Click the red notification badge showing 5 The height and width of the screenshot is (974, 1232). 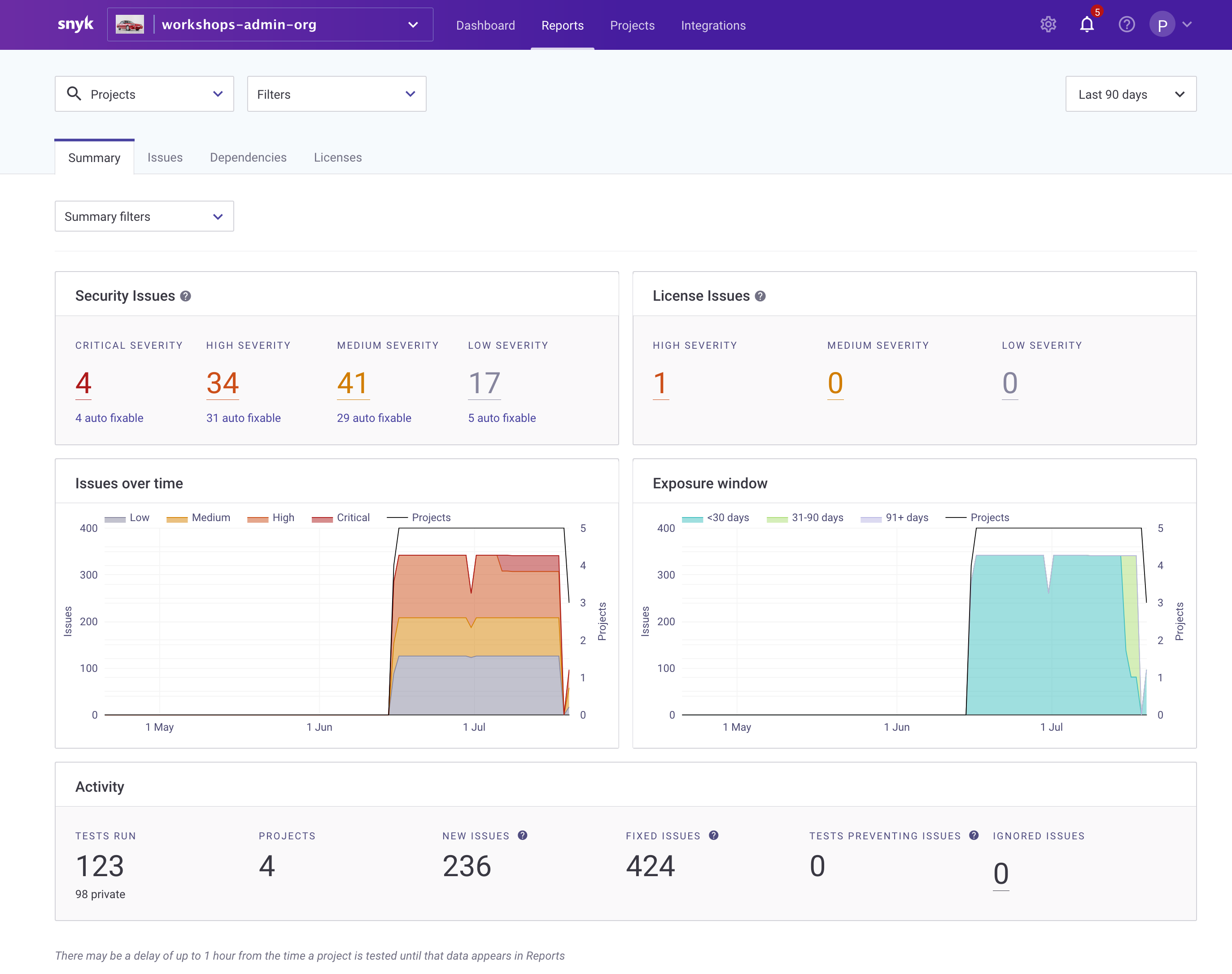[1097, 12]
